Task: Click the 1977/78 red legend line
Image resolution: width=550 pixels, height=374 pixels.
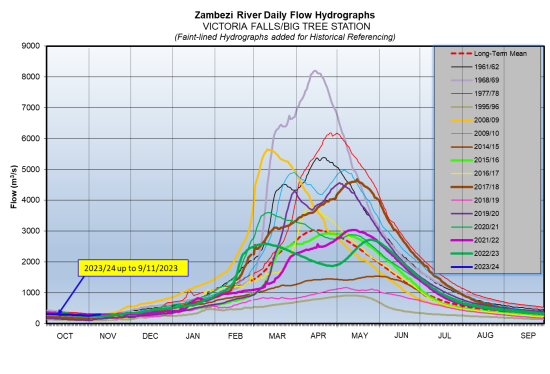Action: pyautogui.click(x=461, y=94)
